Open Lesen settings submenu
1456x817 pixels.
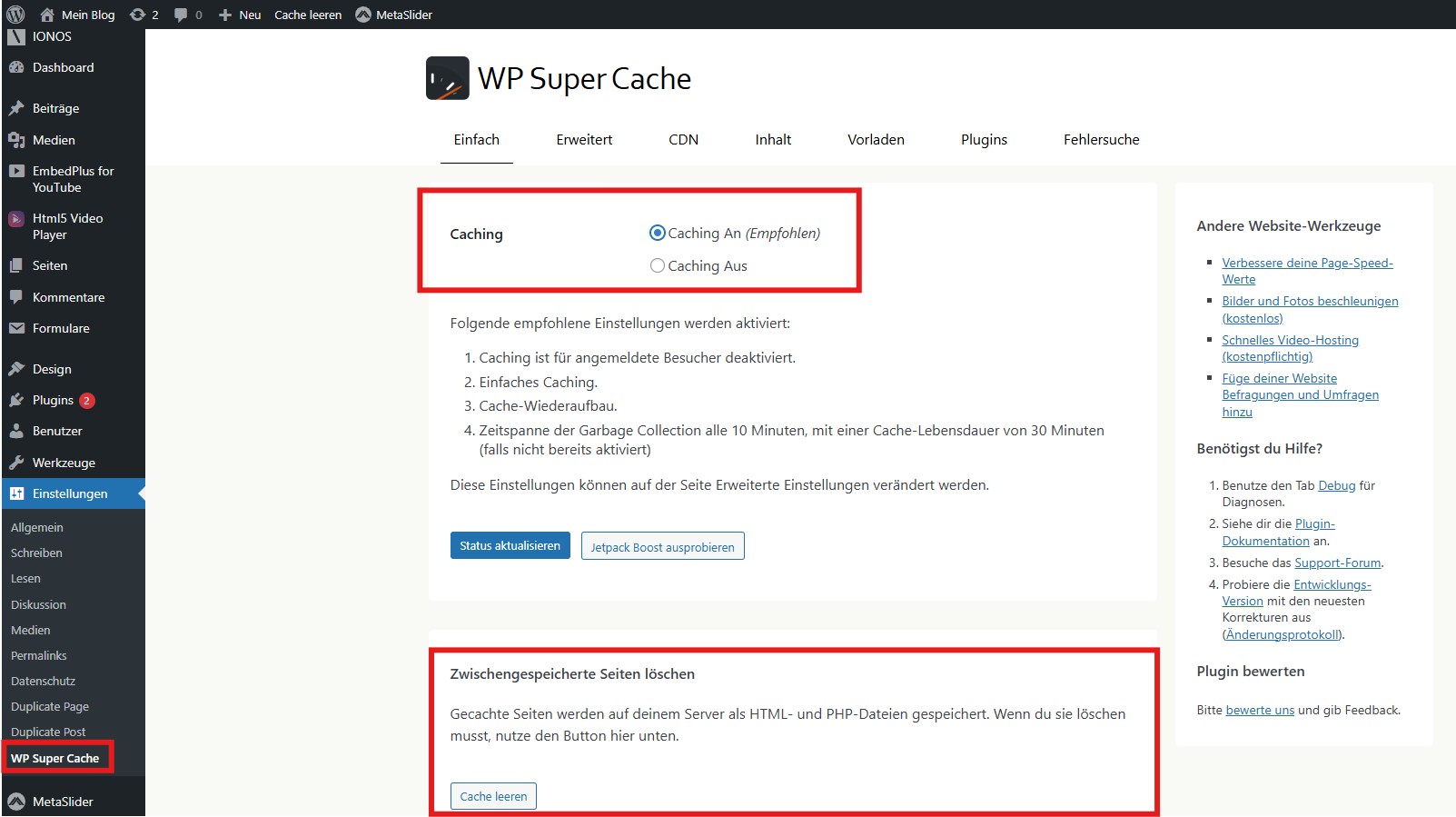tap(25, 578)
